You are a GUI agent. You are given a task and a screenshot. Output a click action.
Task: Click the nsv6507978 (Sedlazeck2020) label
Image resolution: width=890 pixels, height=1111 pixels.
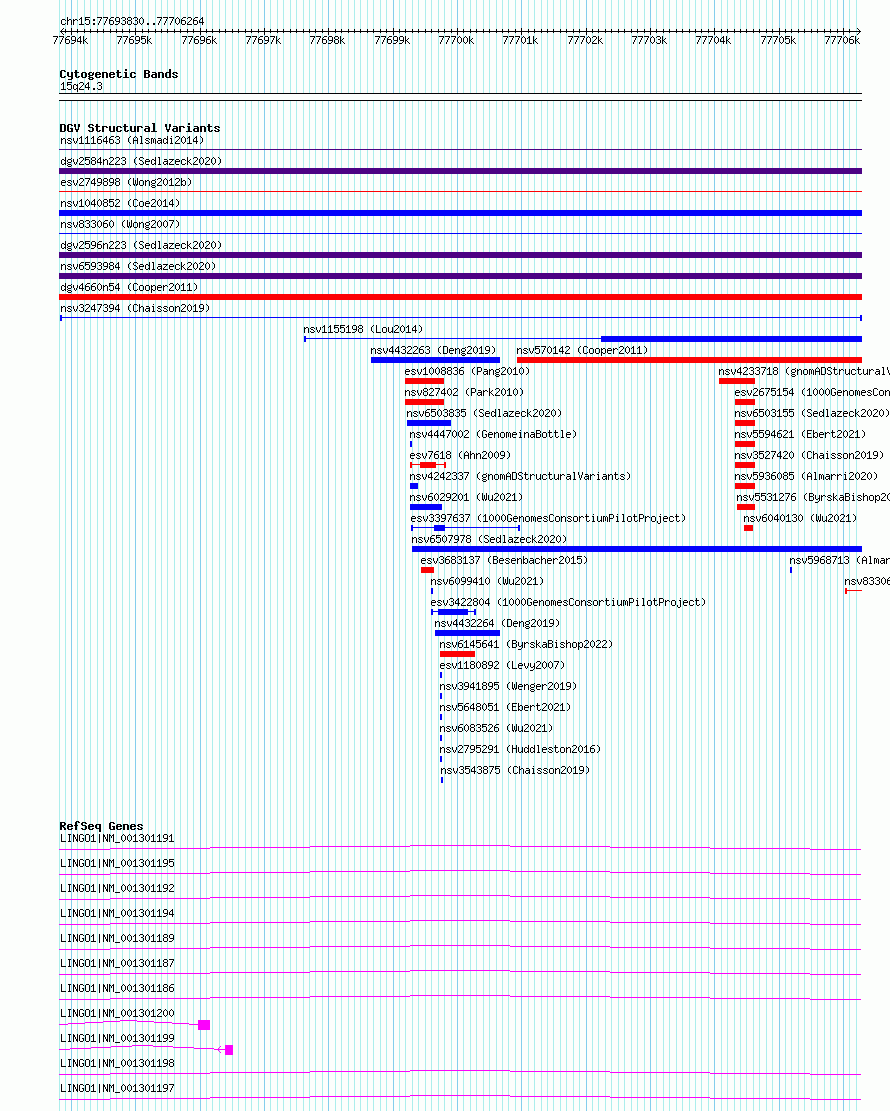pyautogui.click(x=490, y=539)
